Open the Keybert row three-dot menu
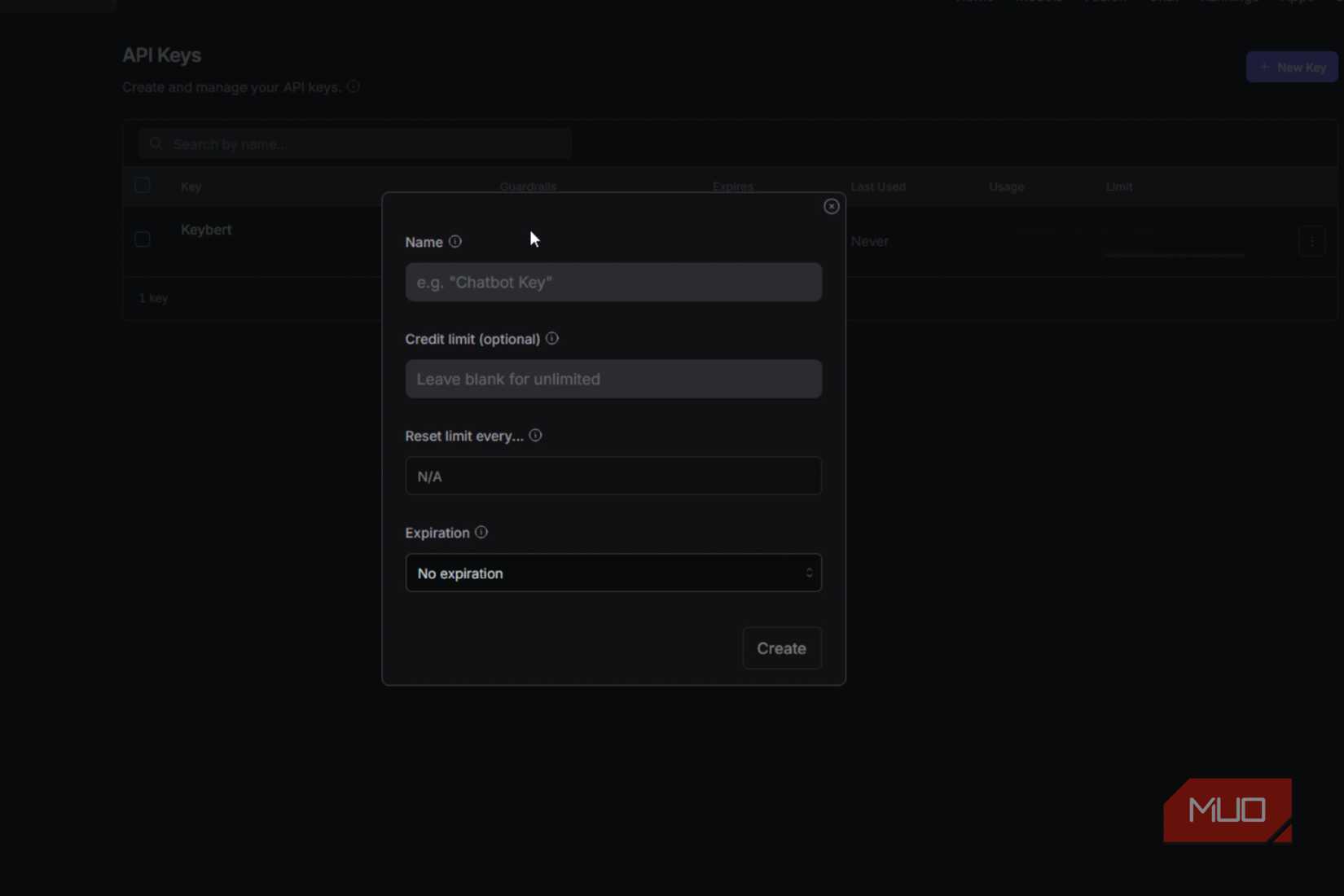The image size is (1344, 896). 1311,241
